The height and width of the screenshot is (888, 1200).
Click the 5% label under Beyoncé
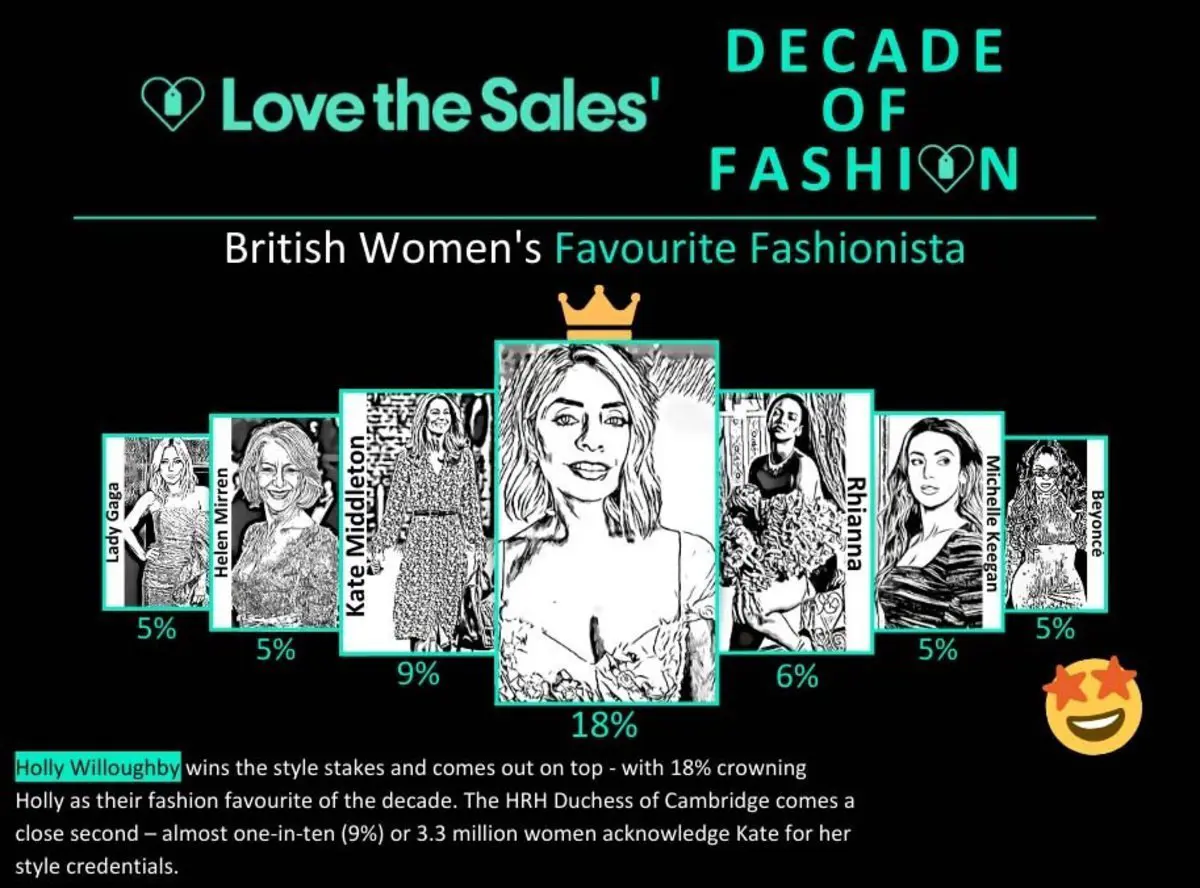pos(1055,629)
